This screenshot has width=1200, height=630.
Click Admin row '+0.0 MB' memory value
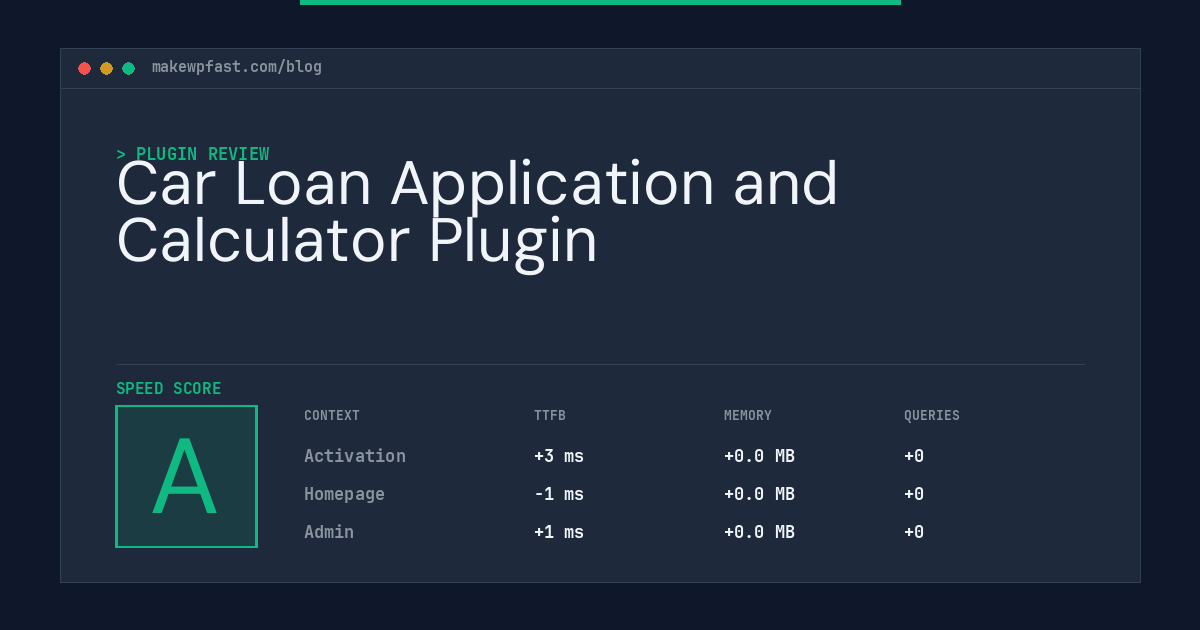(x=759, y=532)
